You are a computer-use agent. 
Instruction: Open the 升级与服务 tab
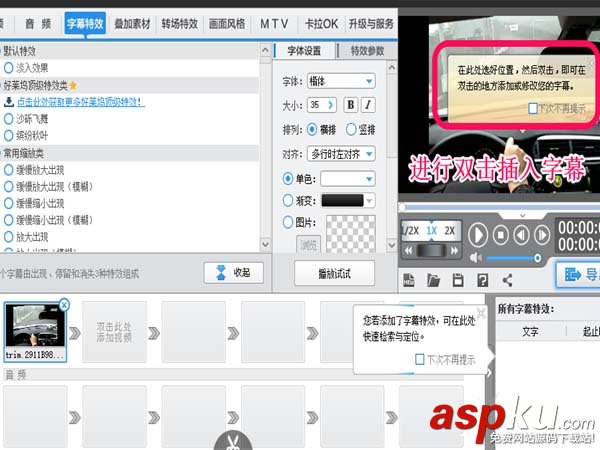[371, 24]
